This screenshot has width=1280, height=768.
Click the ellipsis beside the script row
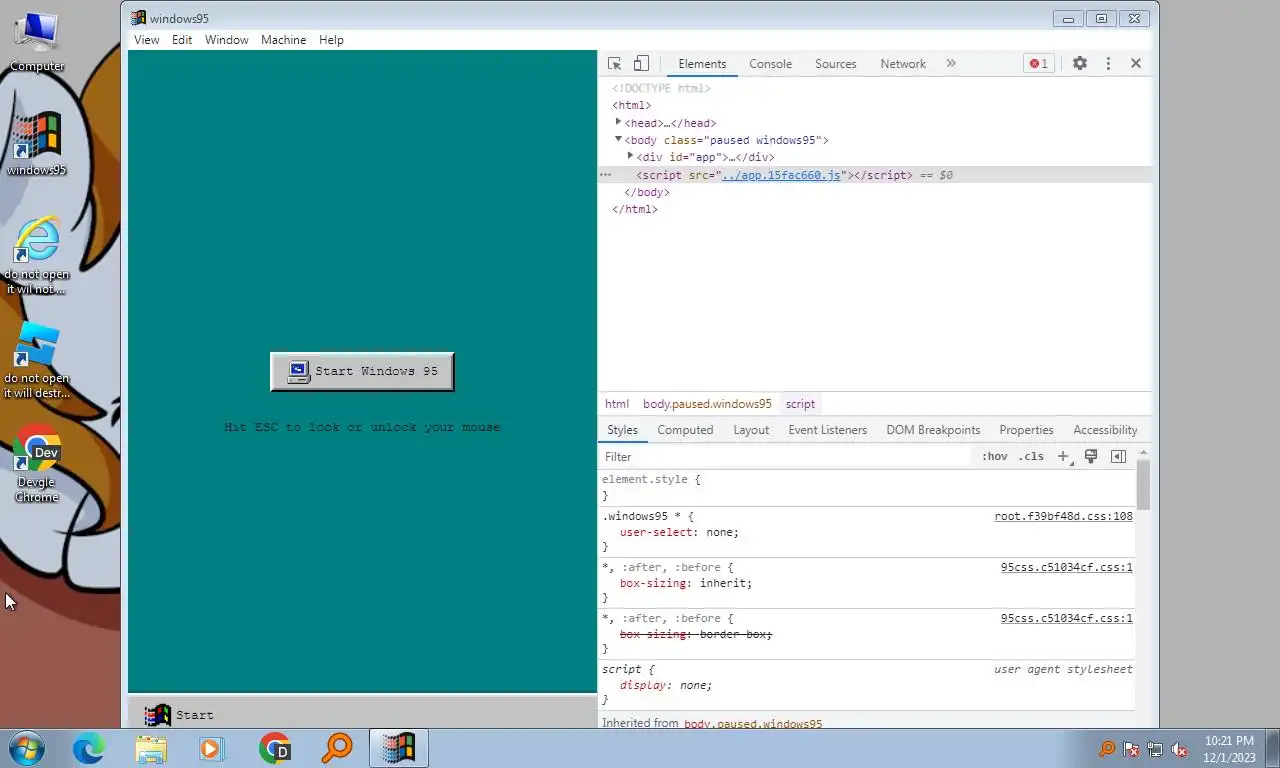click(605, 175)
